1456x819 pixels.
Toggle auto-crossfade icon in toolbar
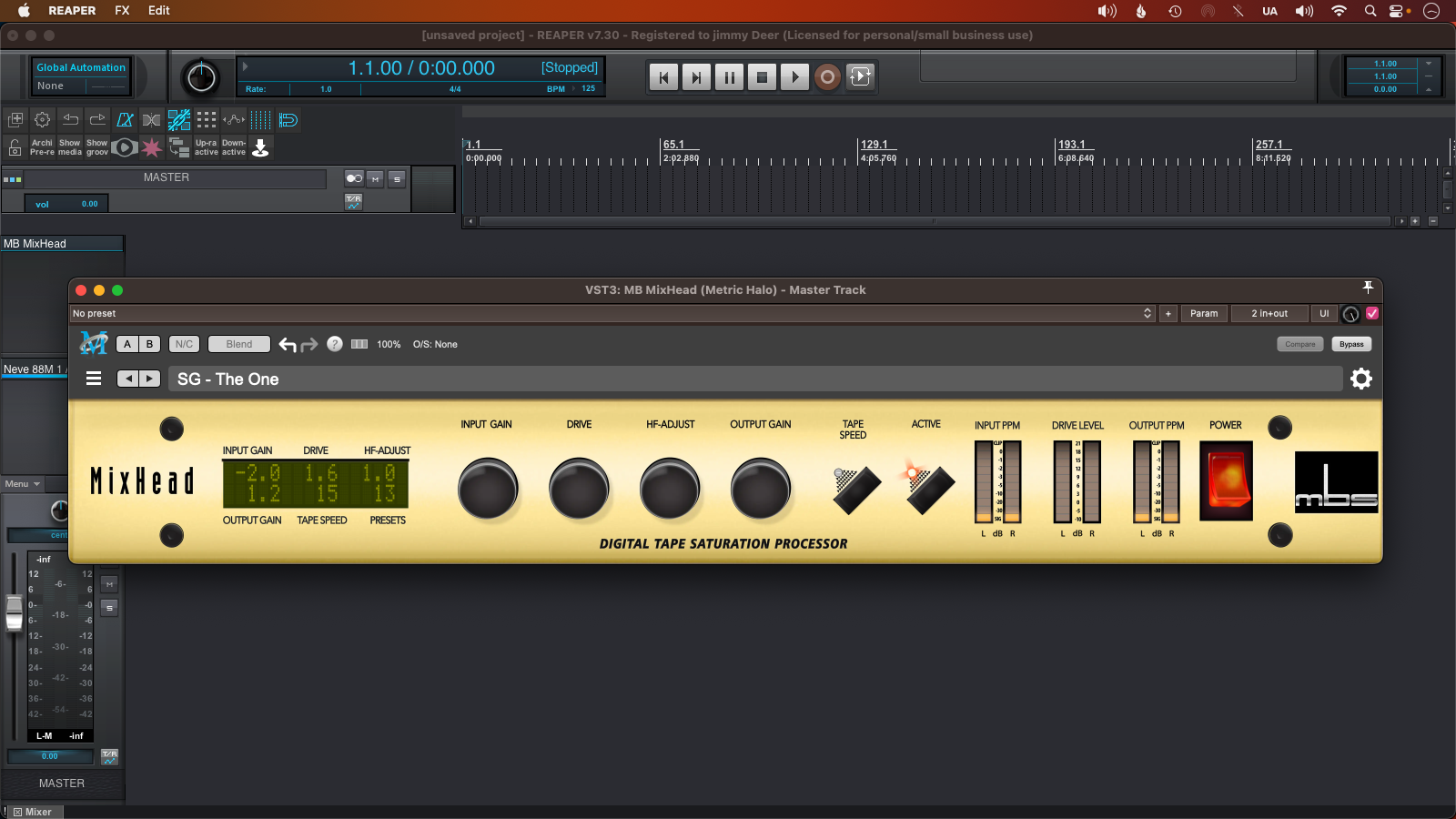point(152,119)
